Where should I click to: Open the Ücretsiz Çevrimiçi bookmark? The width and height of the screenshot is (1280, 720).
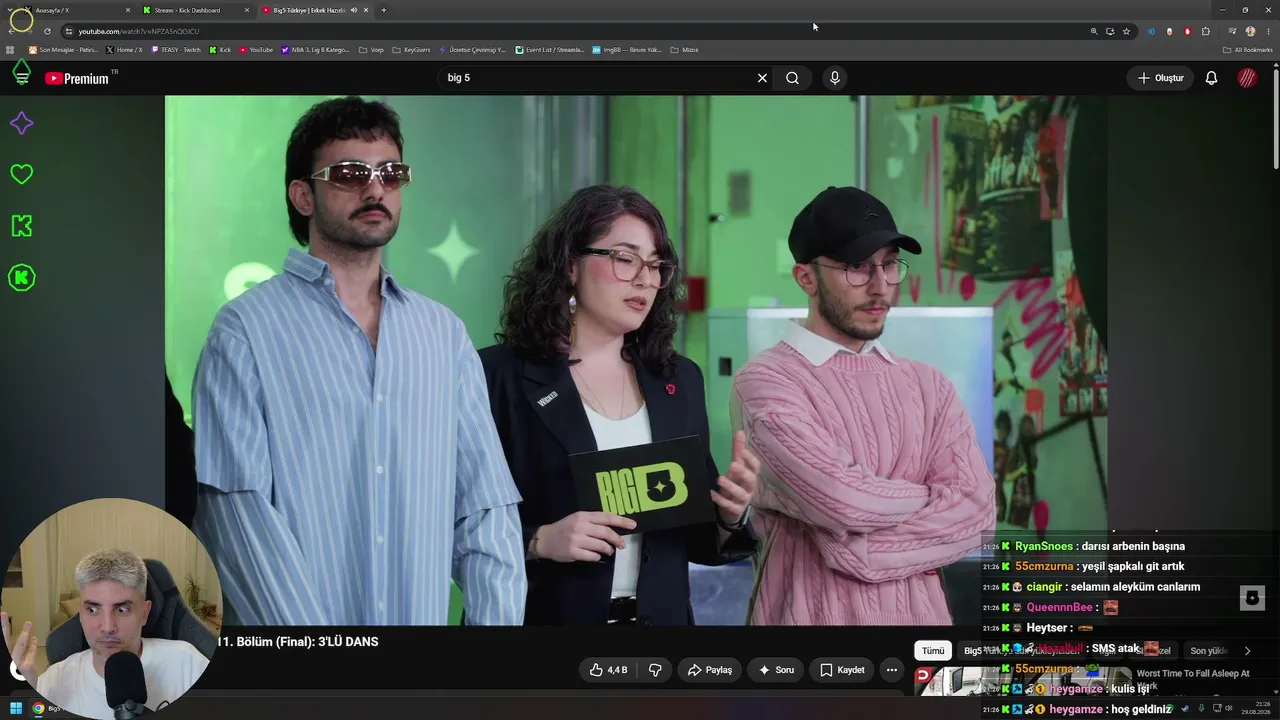click(x=472, y=50)
